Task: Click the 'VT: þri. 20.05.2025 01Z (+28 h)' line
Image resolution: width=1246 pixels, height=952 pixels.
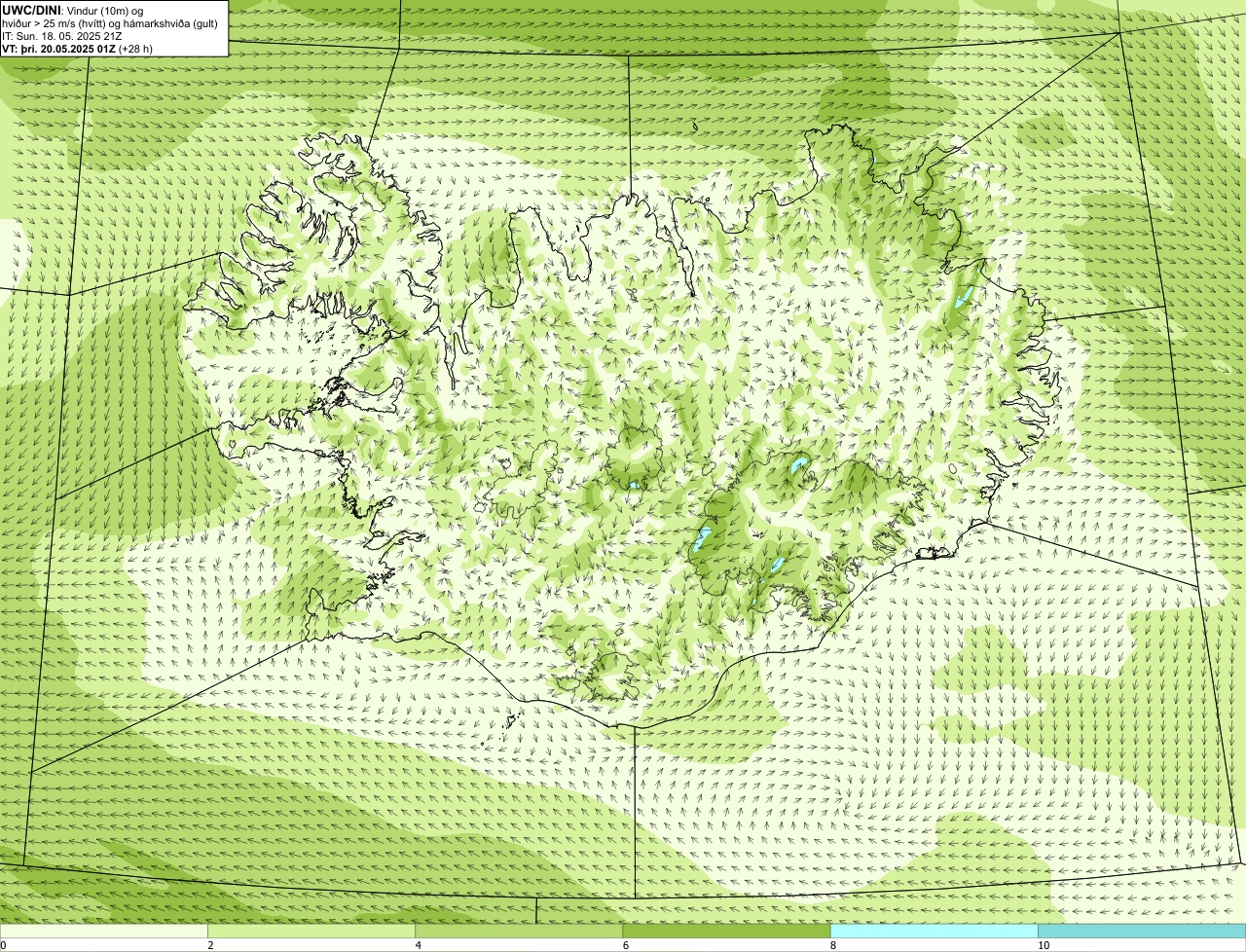Action: pos(77,49)
